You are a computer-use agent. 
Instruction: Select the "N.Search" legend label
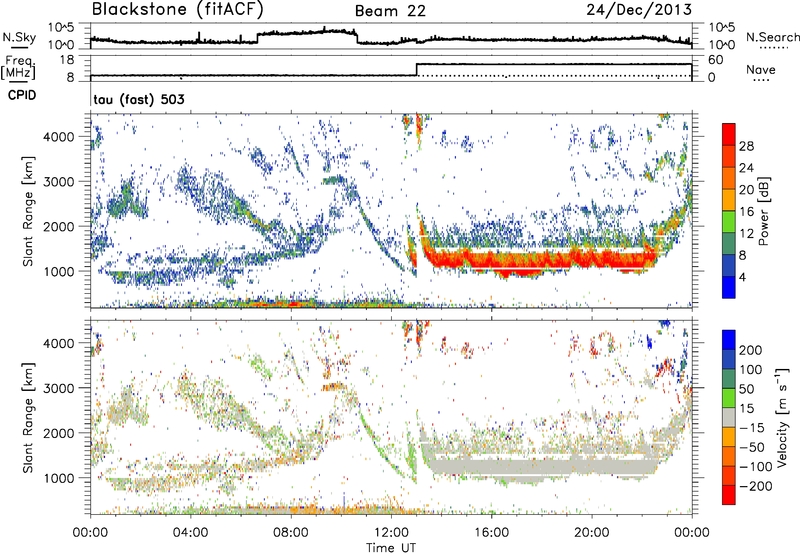[x=772, y=37]
